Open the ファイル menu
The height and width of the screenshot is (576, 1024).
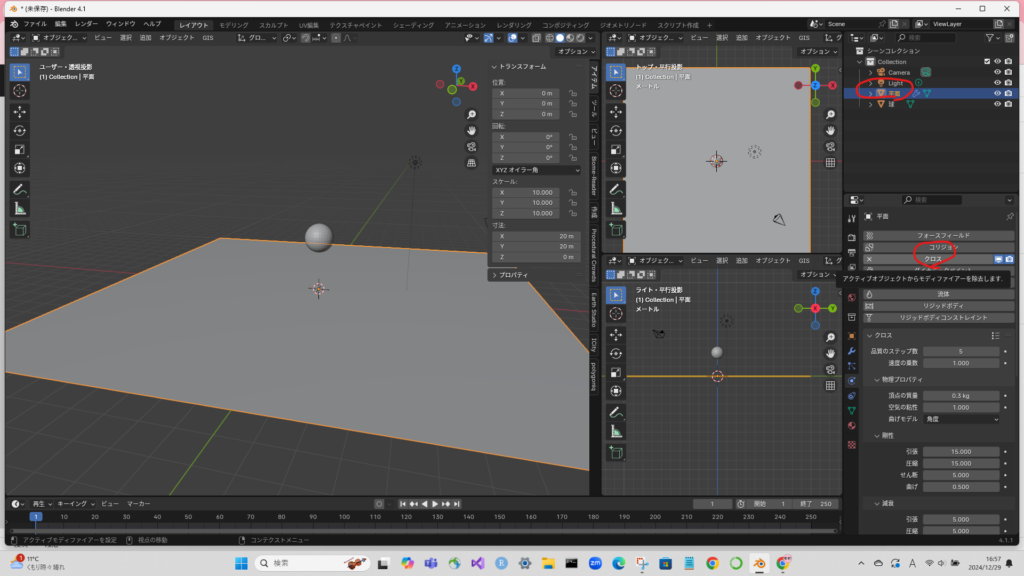point(35,23)
